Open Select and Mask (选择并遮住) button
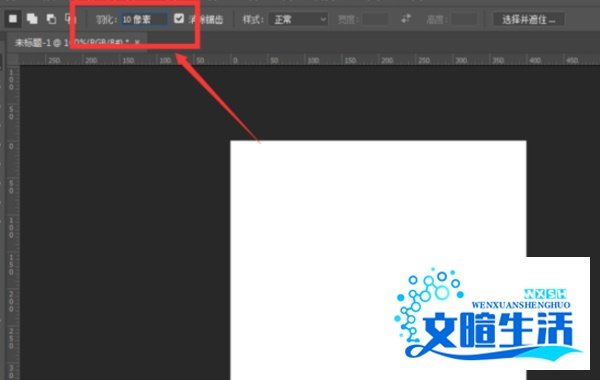600x380 pixels. [x=528, y=19]
